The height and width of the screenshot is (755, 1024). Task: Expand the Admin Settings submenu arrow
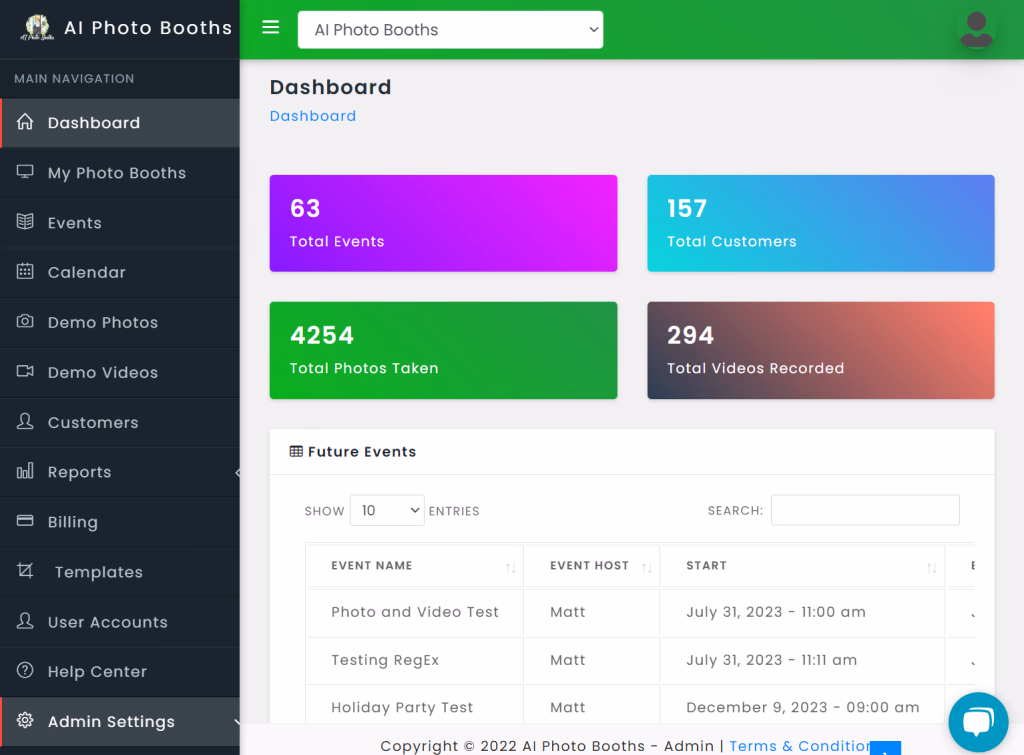[x=236, y=722]
